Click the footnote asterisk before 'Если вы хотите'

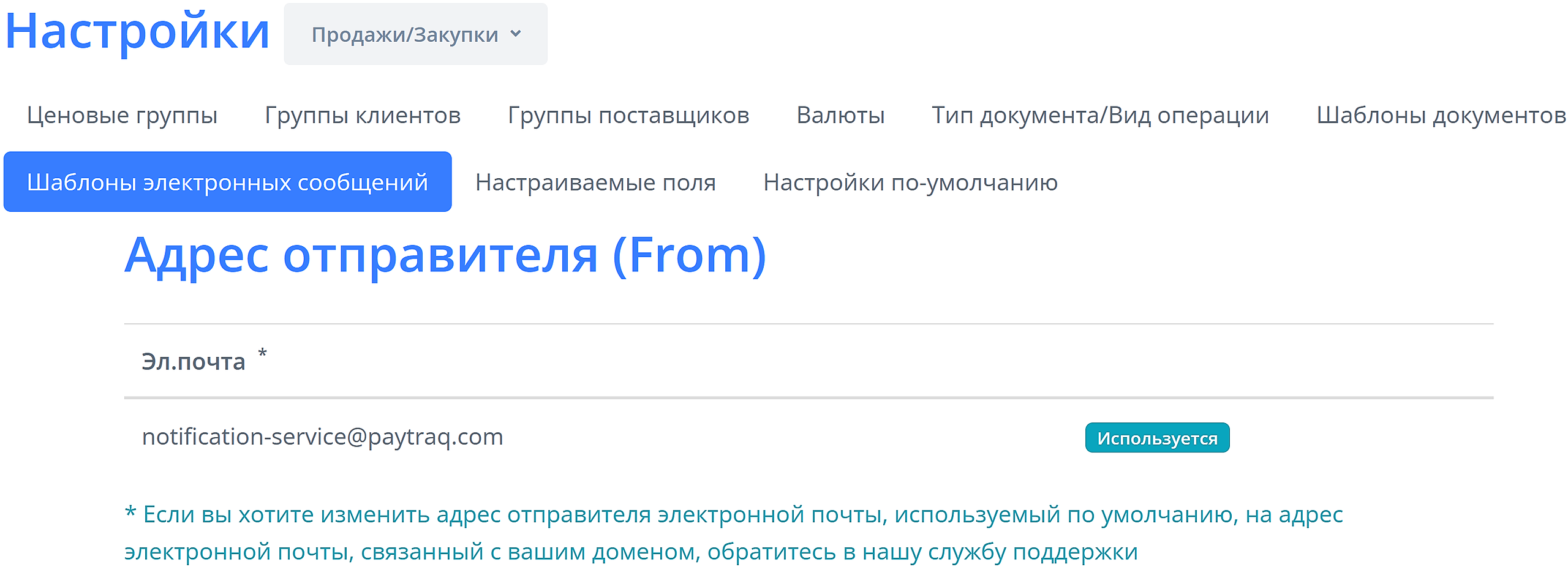tap(130, 513)
